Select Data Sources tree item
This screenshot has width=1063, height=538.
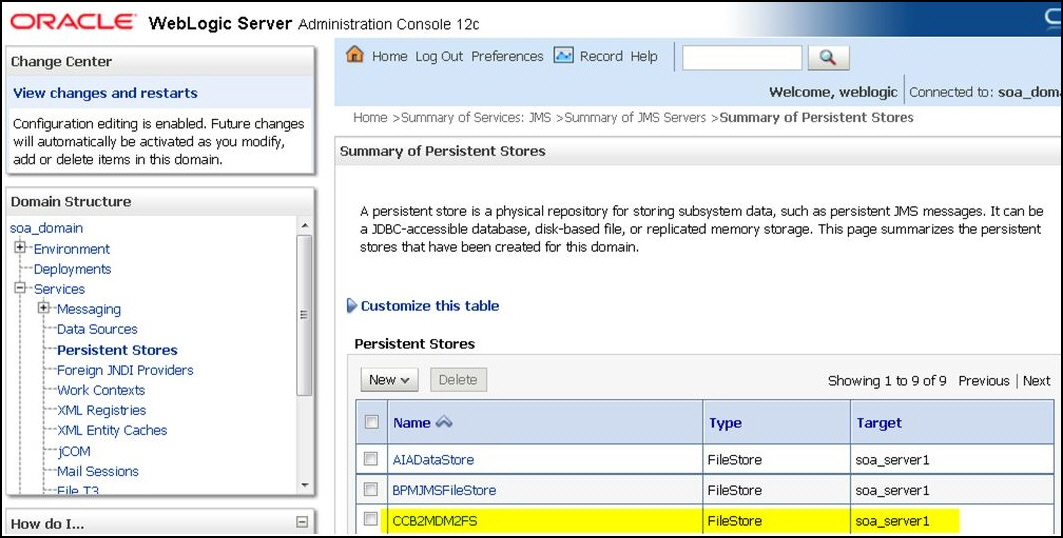pos(97,329)
